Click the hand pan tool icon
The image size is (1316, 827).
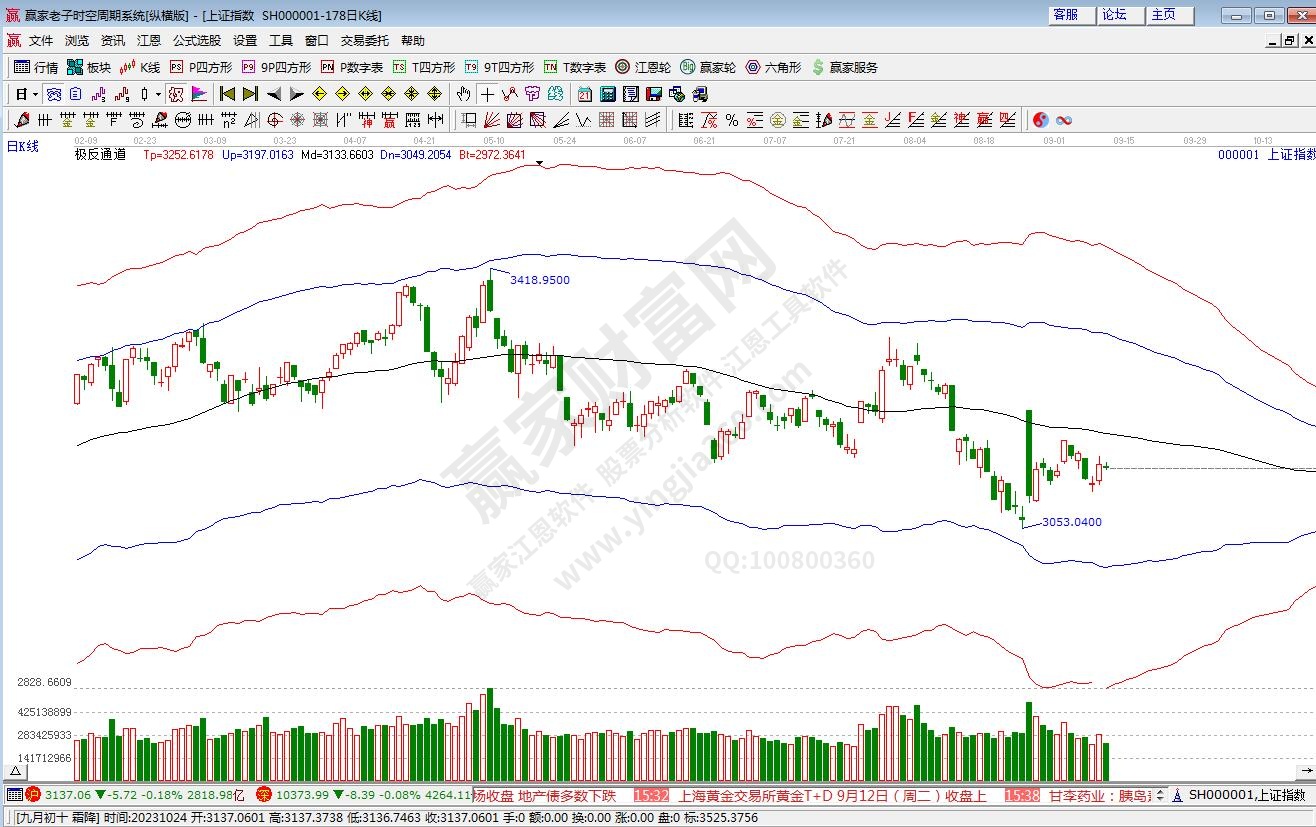click(x=463, y=94)
